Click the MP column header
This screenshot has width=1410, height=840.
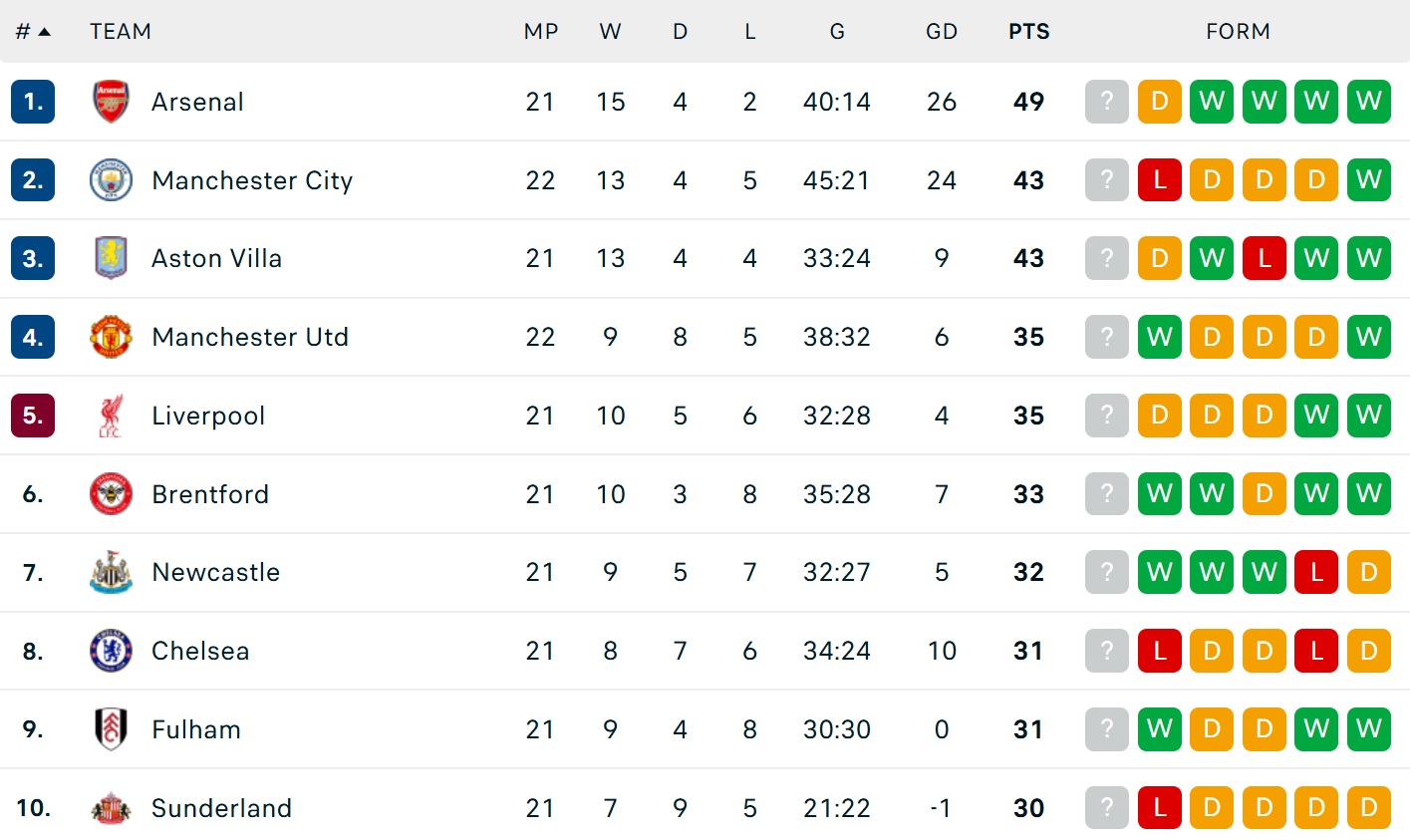point(540,32)
